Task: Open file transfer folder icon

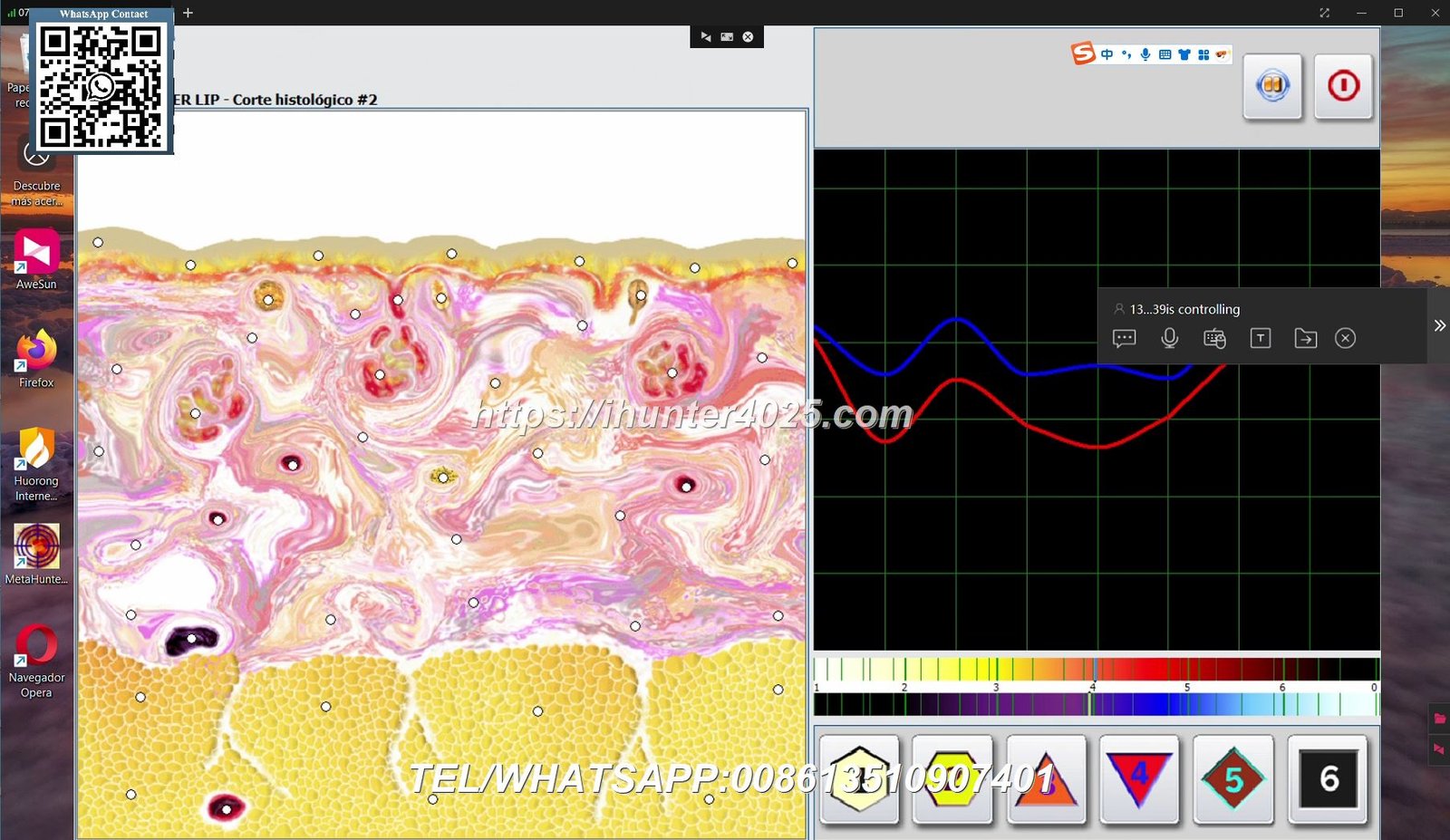Action: (1305, 339)
